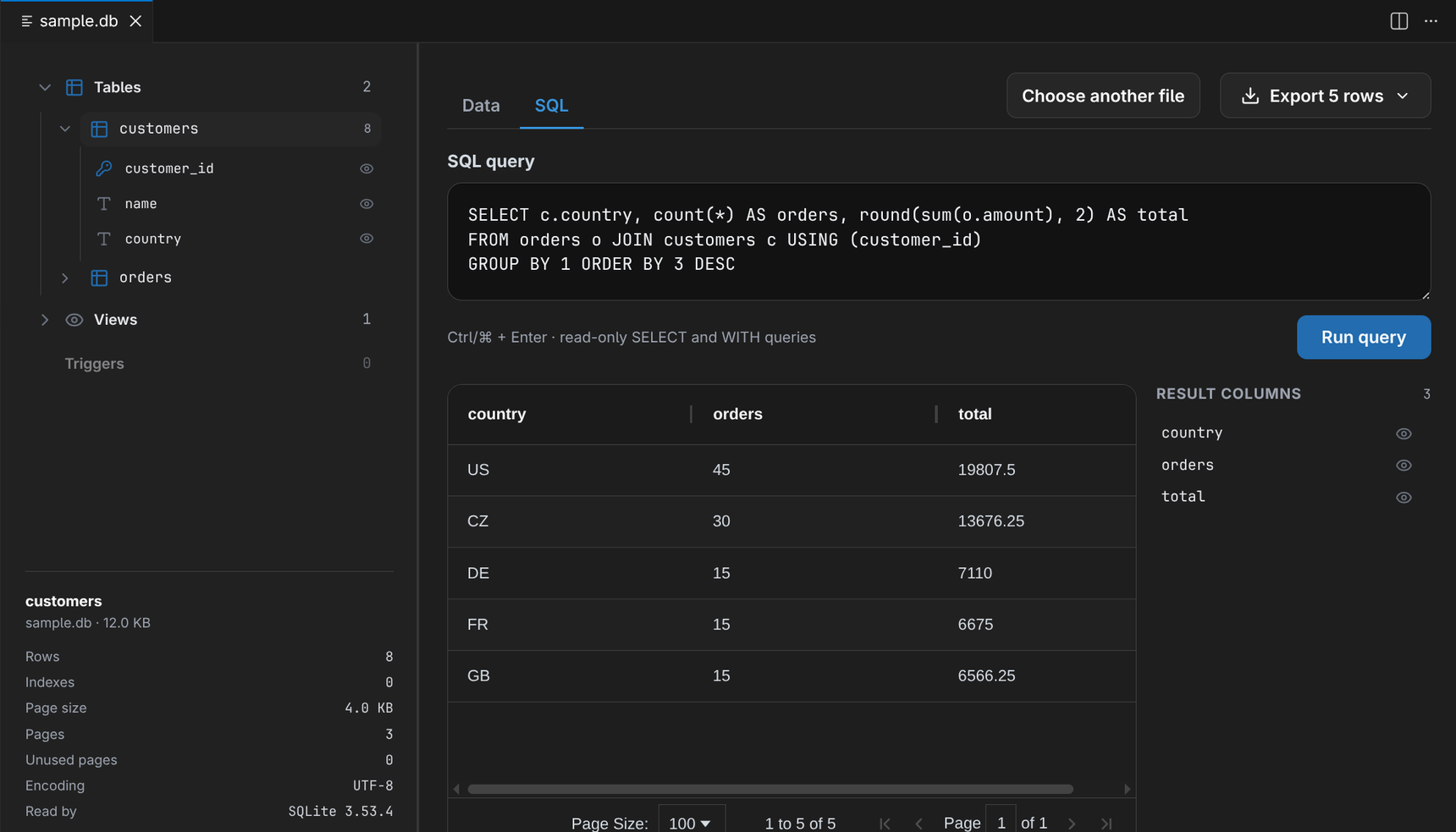Select the CZ cell in results
The image size is (1456, 832).
pos(570,521)
